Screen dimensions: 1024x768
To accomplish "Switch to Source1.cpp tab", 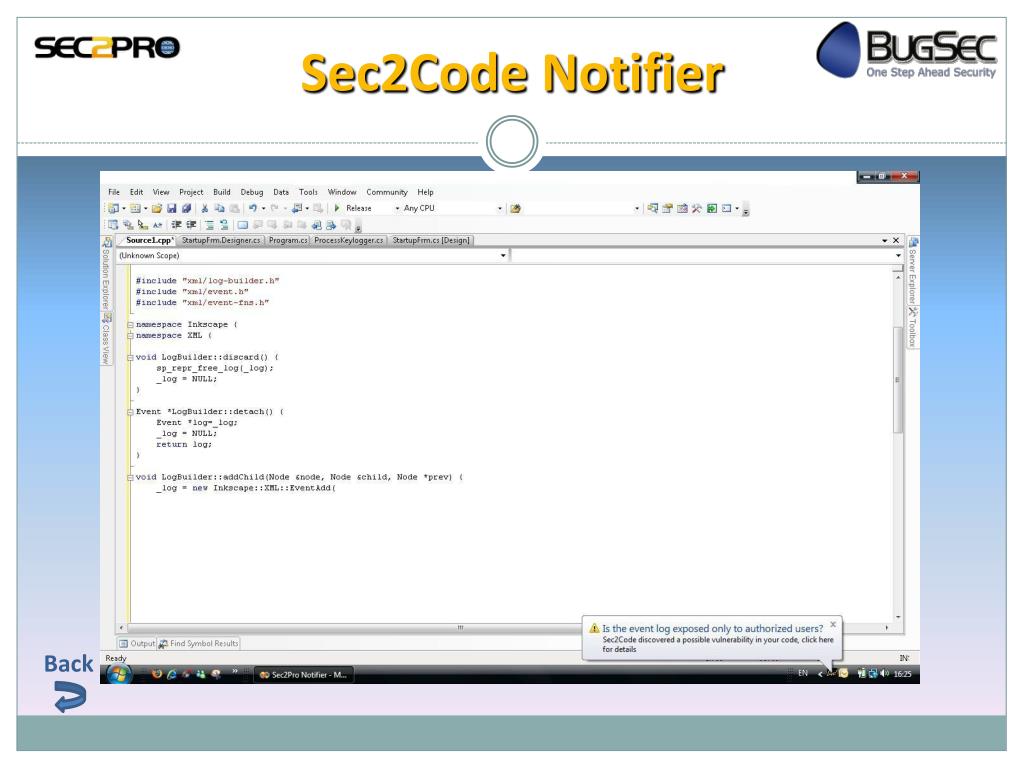I will [150, 240].
